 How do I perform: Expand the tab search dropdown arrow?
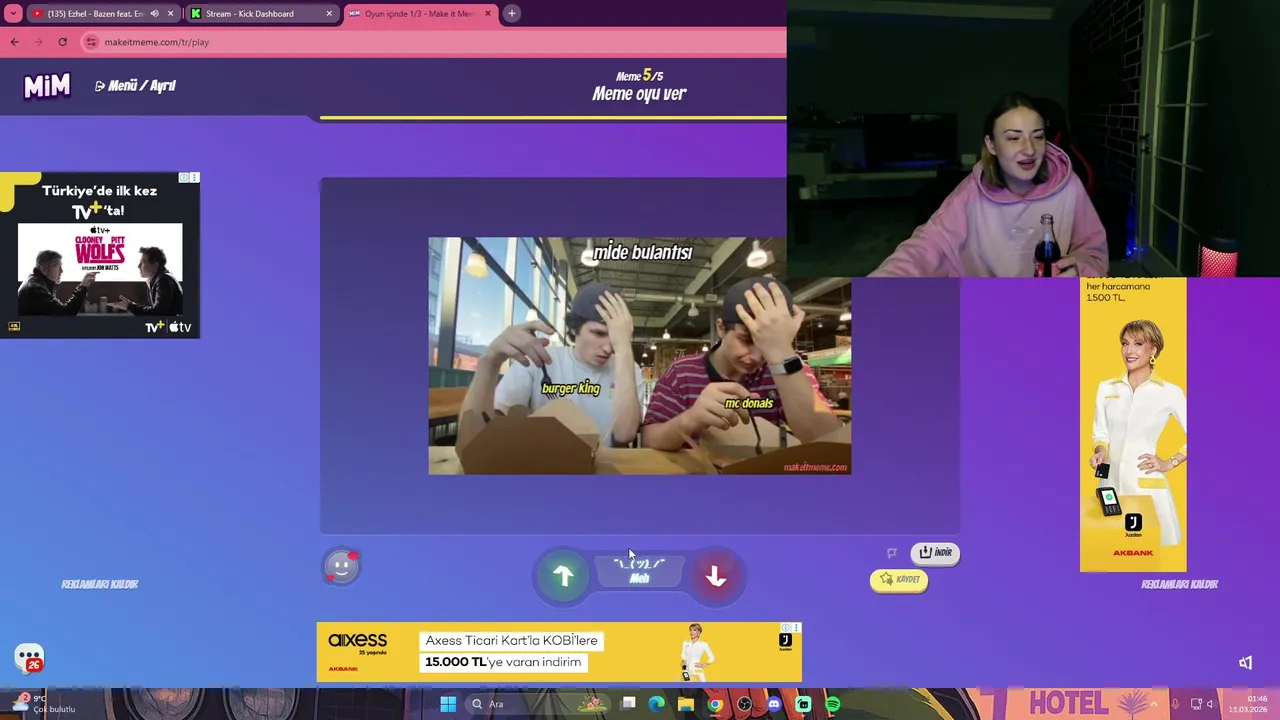tap(13, 14)
